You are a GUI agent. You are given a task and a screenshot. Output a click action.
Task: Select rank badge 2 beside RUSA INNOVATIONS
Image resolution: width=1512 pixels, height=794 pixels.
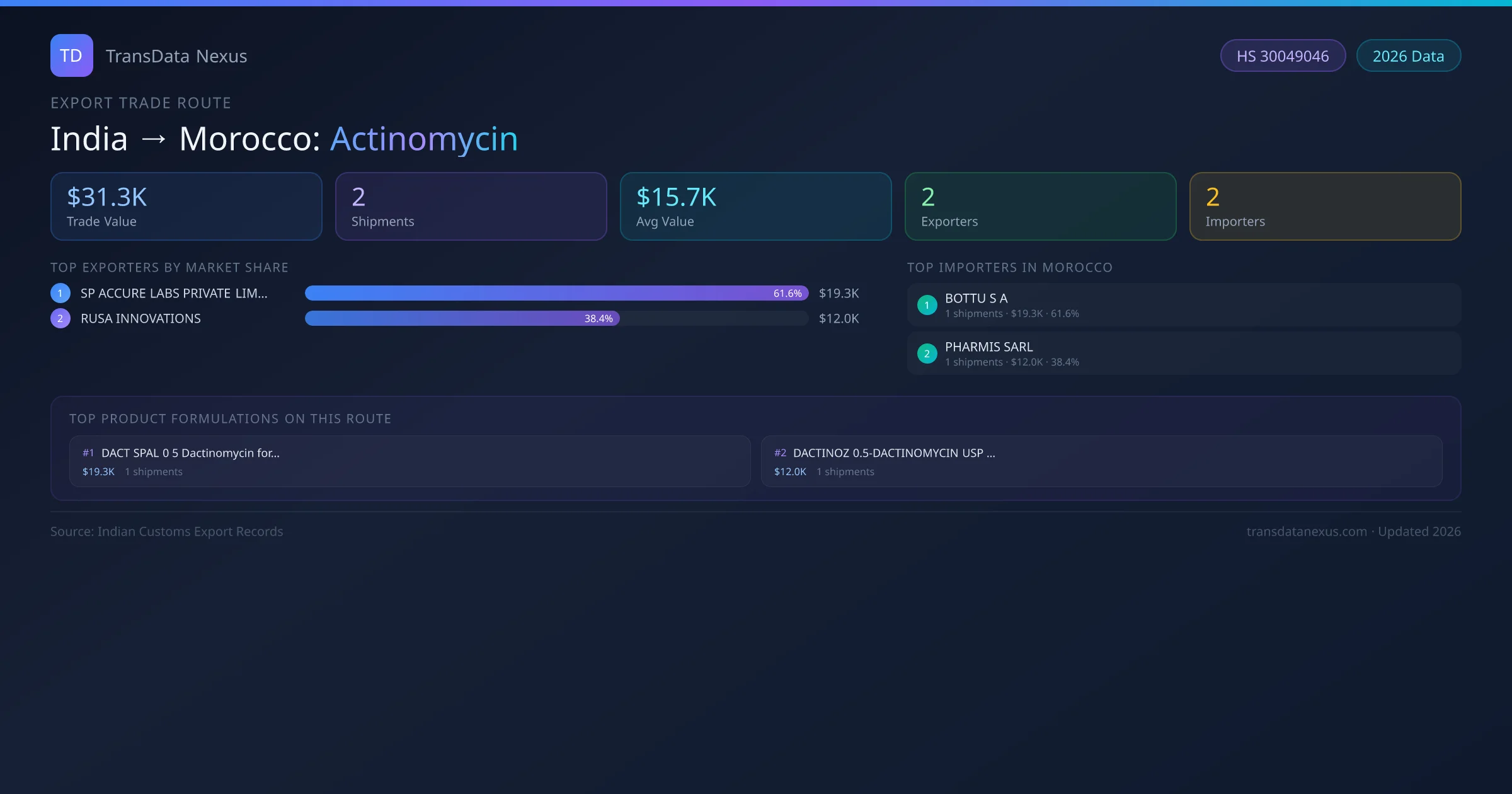tap(60, 318)
